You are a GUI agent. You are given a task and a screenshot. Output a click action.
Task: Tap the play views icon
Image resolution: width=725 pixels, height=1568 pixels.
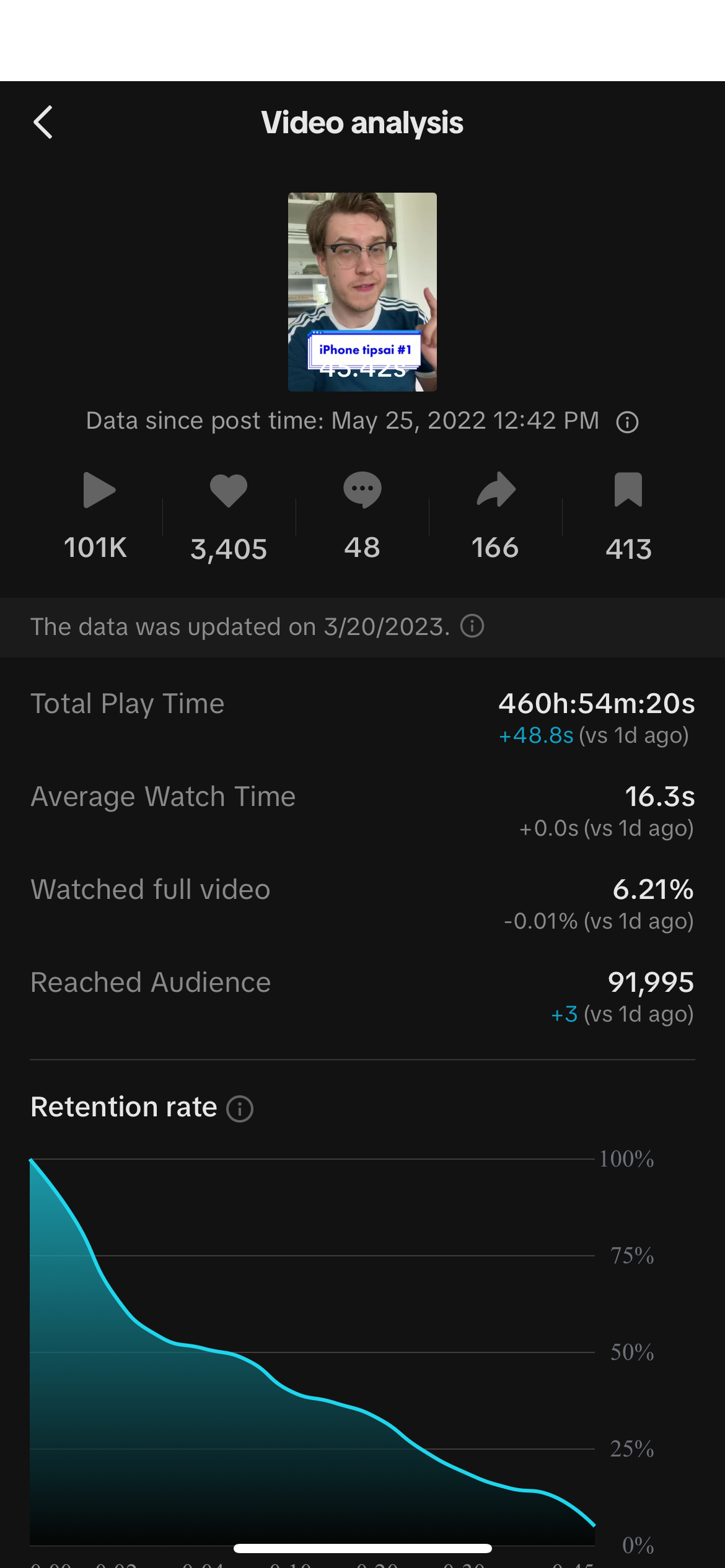point(99,490)
